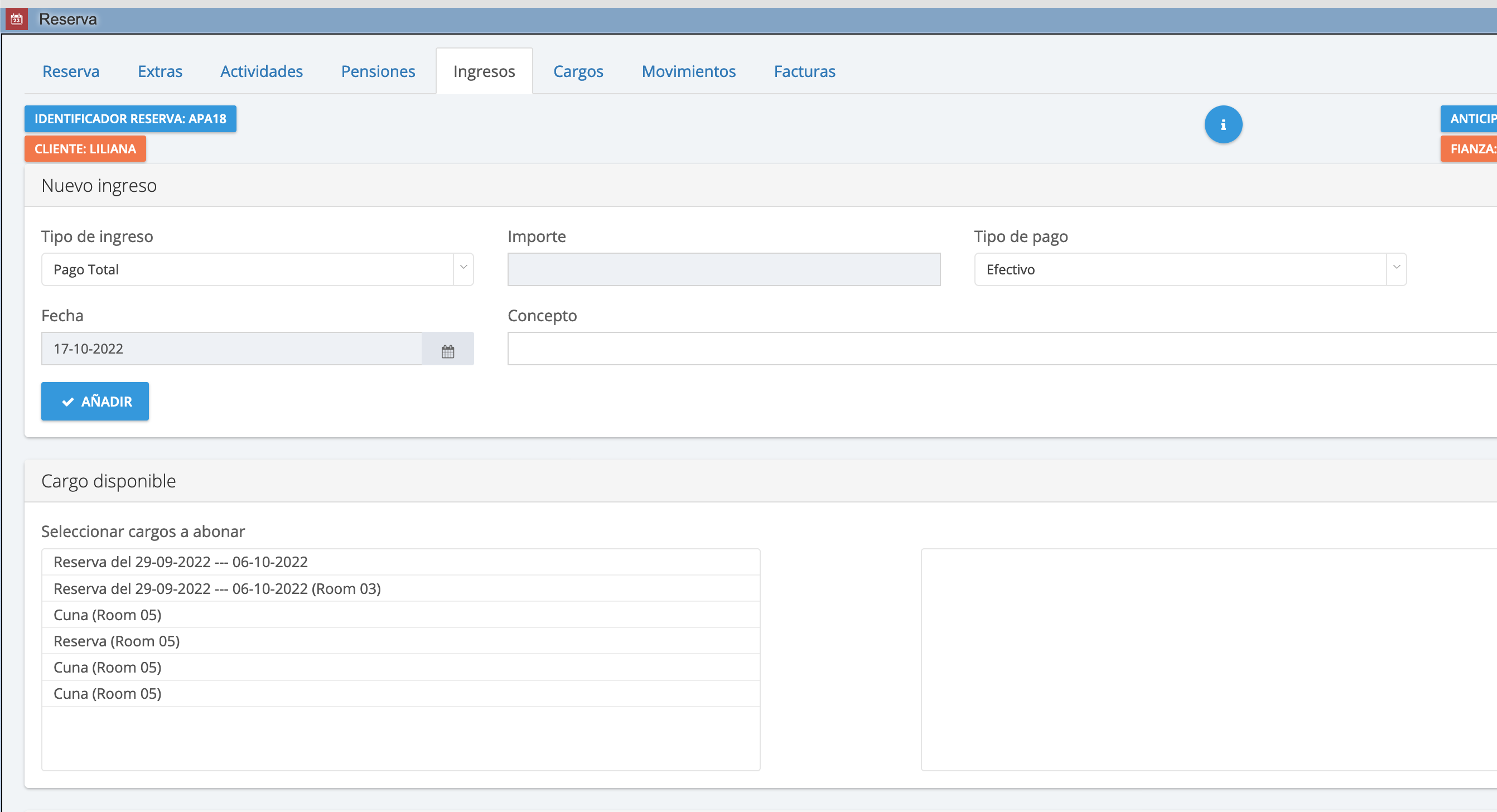Click the Reserva calendar icon in title bar
The image size is (1497, 812).
(16, 19)
